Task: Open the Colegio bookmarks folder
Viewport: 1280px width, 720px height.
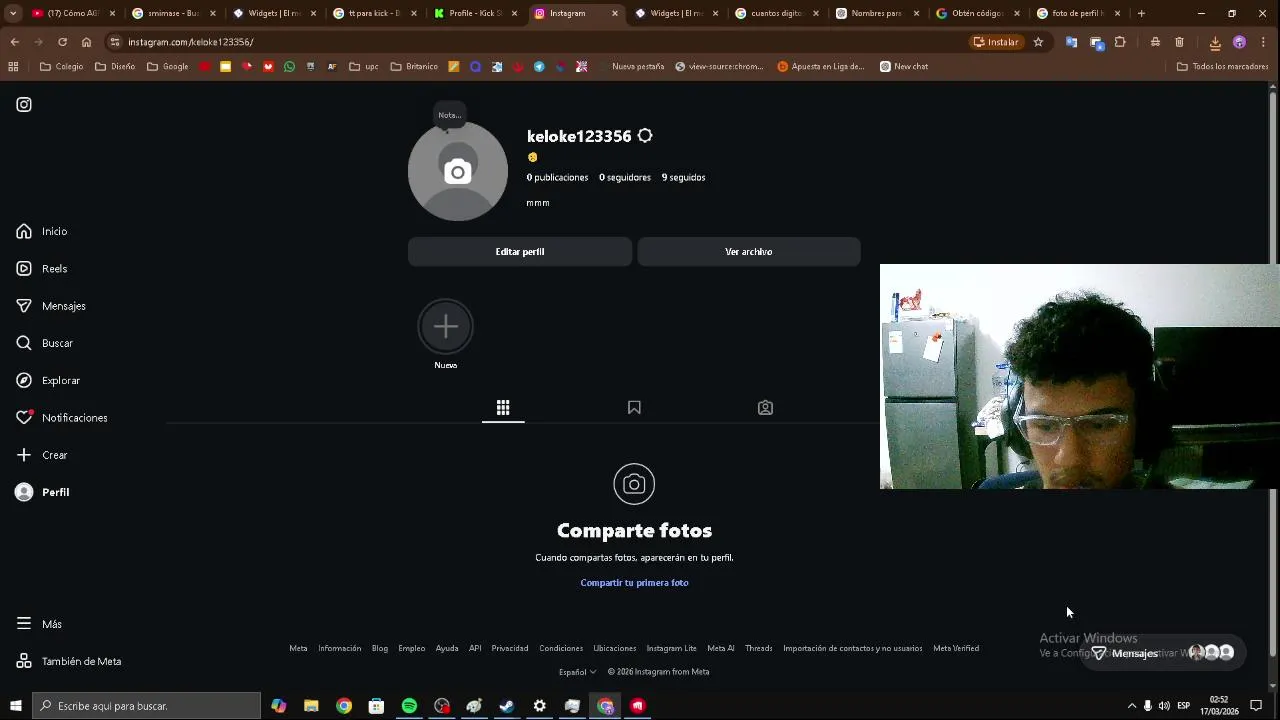Action: pos(61,67)
